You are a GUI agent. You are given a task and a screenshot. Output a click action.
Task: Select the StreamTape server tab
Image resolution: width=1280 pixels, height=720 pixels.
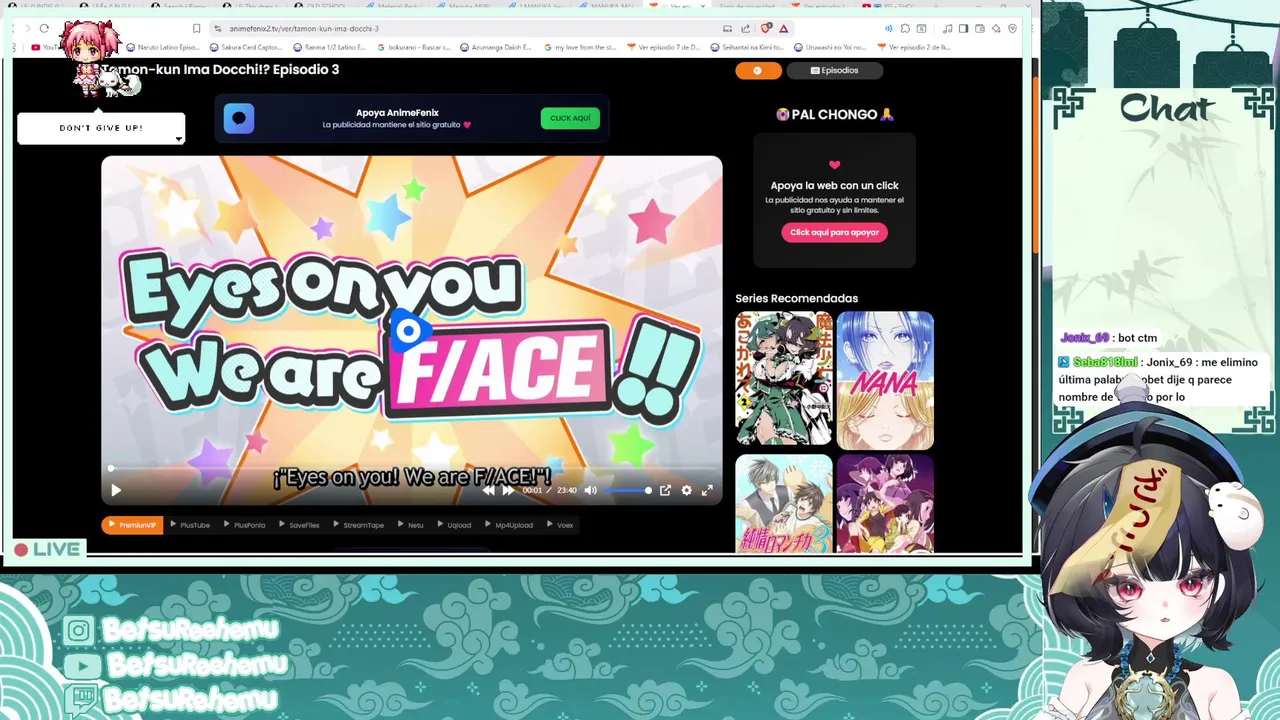point(358,525)
